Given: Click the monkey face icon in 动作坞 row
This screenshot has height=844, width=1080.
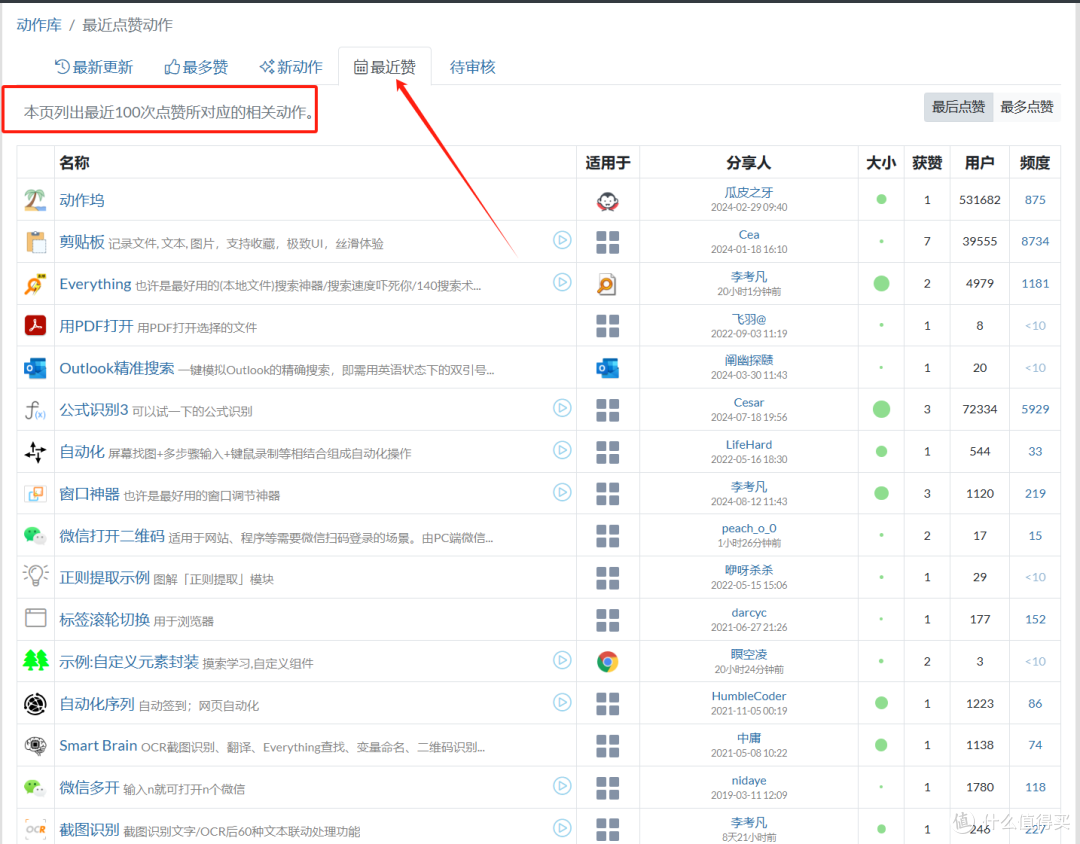Looking at the screenshot, I should 608,200.
